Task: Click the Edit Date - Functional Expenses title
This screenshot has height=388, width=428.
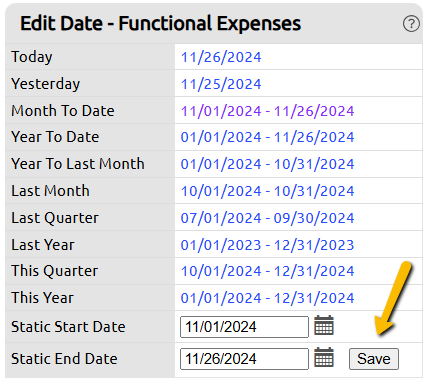Action: coord(160,24)
